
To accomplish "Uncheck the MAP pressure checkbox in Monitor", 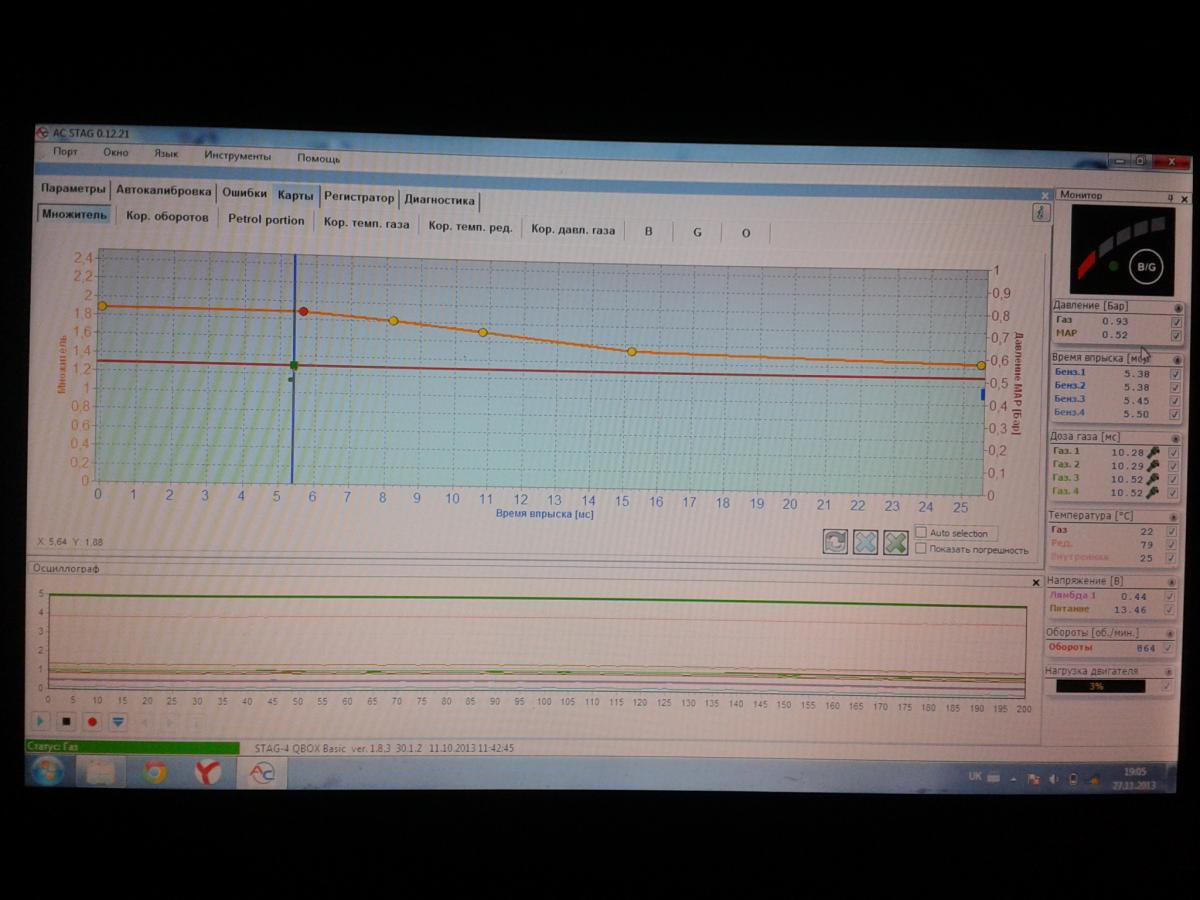I will 1176,336.
